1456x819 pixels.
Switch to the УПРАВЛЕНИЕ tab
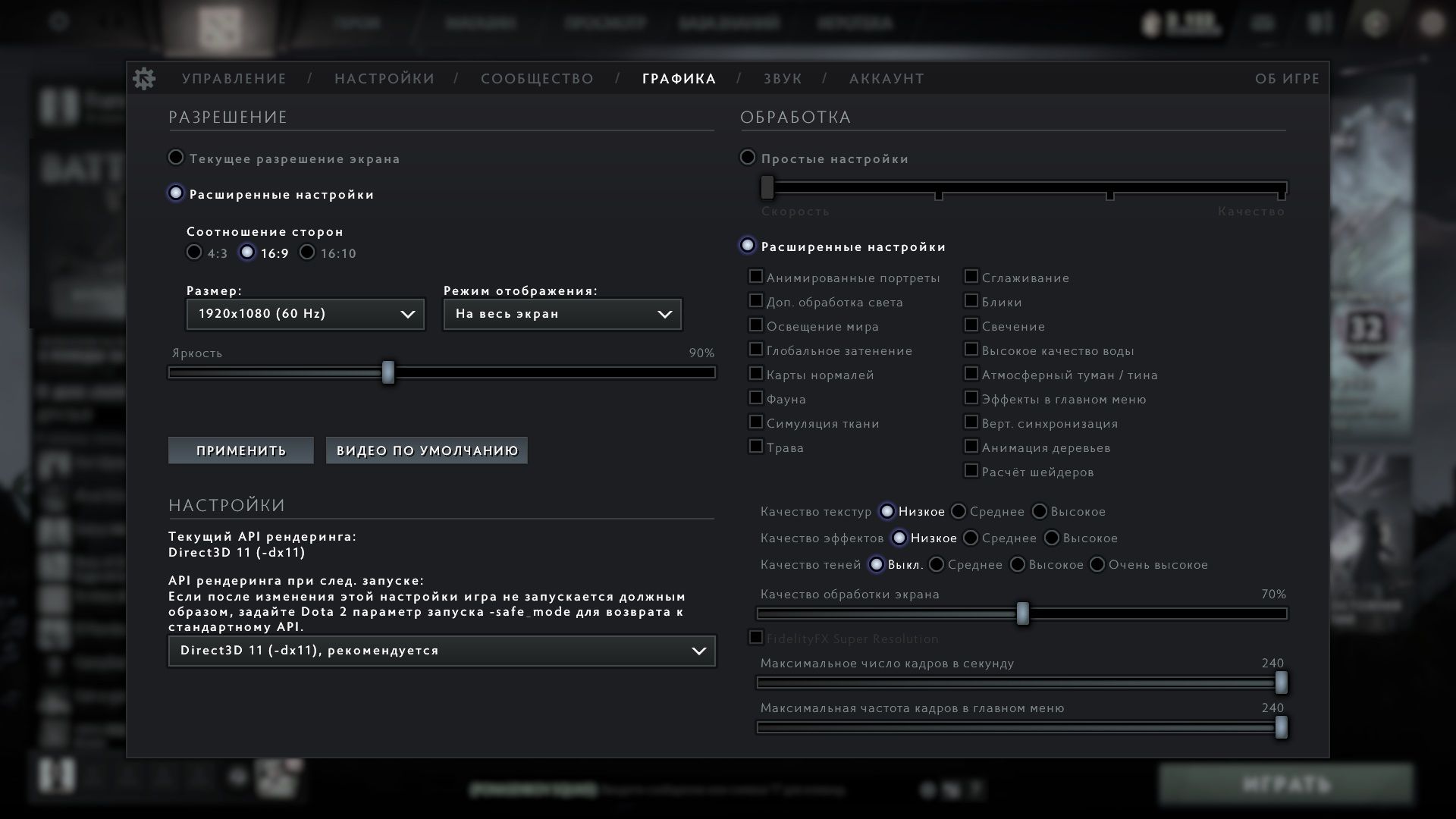(x=234, y=78)
